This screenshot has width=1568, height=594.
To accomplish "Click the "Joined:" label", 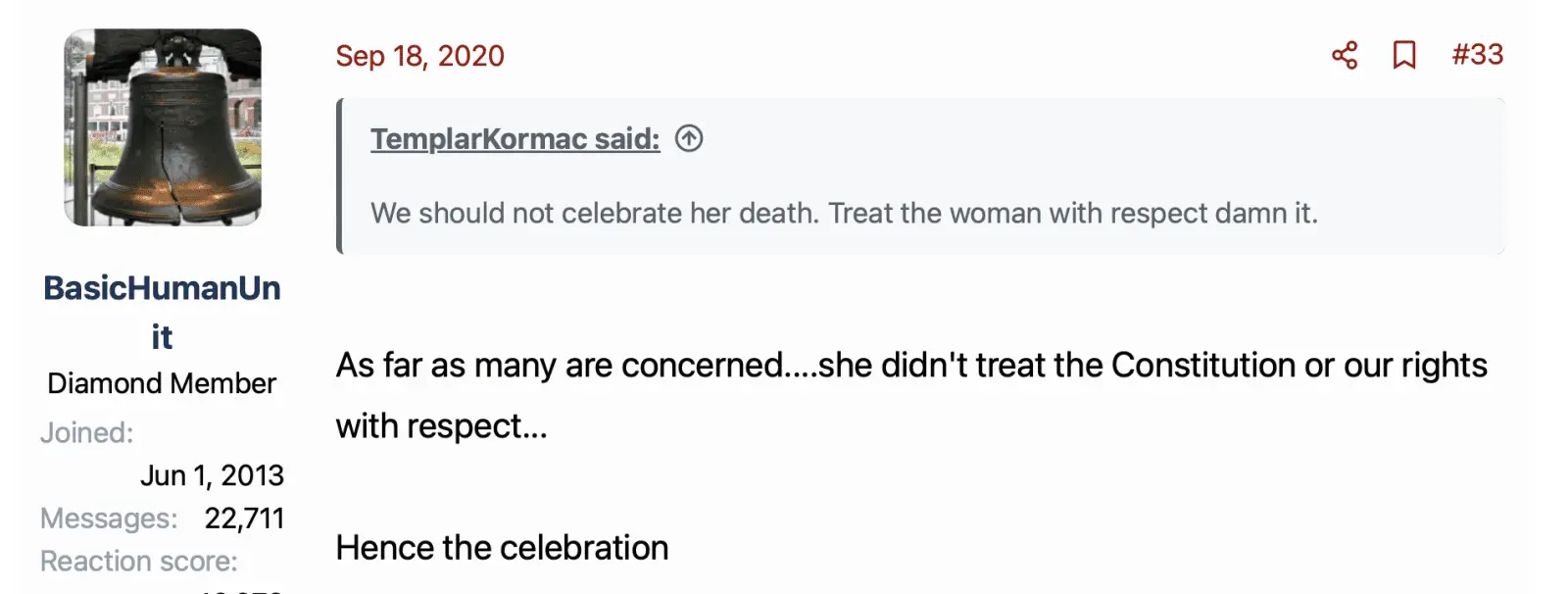I will coord(86,432).
